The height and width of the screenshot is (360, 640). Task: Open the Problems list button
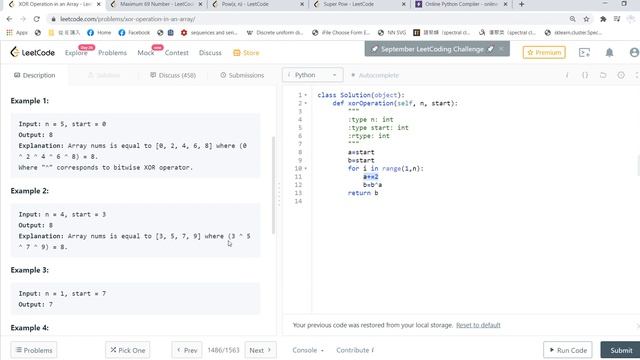pyautogui.click(x=34, y=350)
